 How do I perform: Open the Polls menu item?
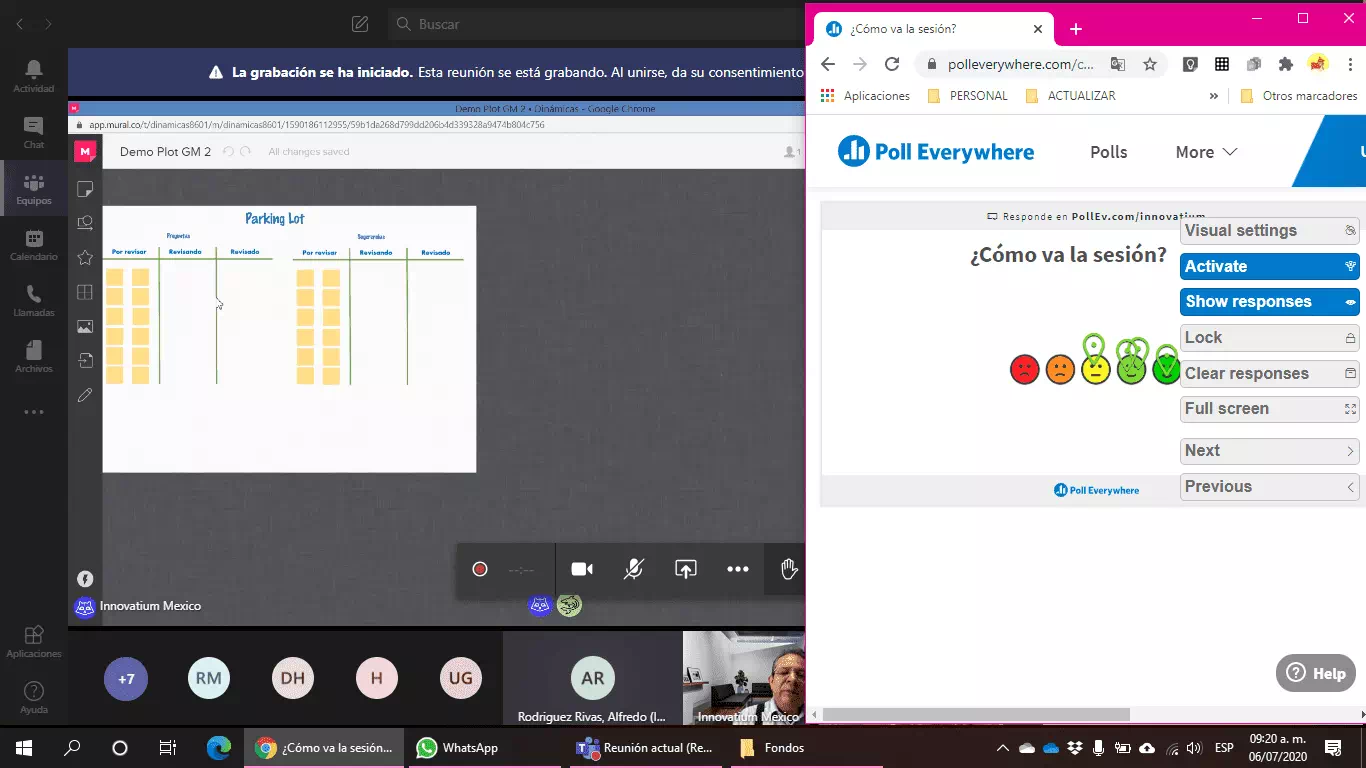pos(1108,152)
